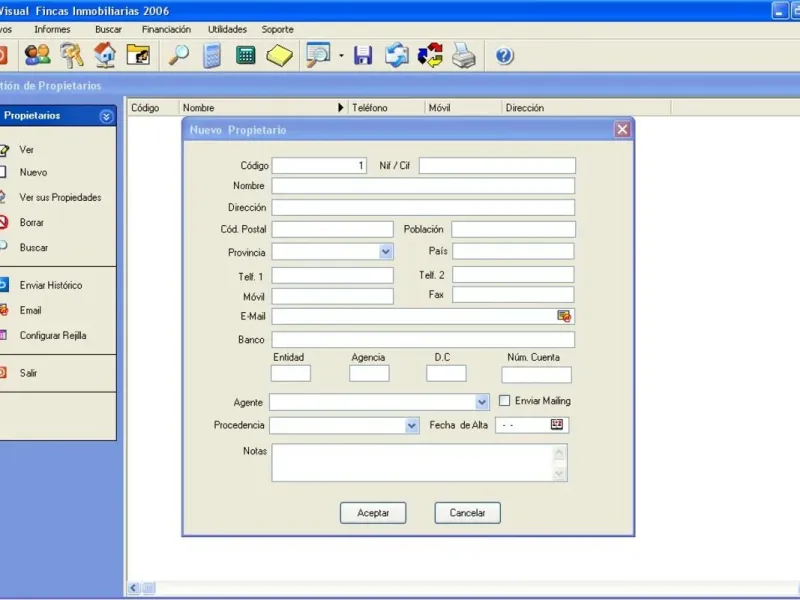
Task: Click the Cancelar button
Action: (x=467, y=513)
